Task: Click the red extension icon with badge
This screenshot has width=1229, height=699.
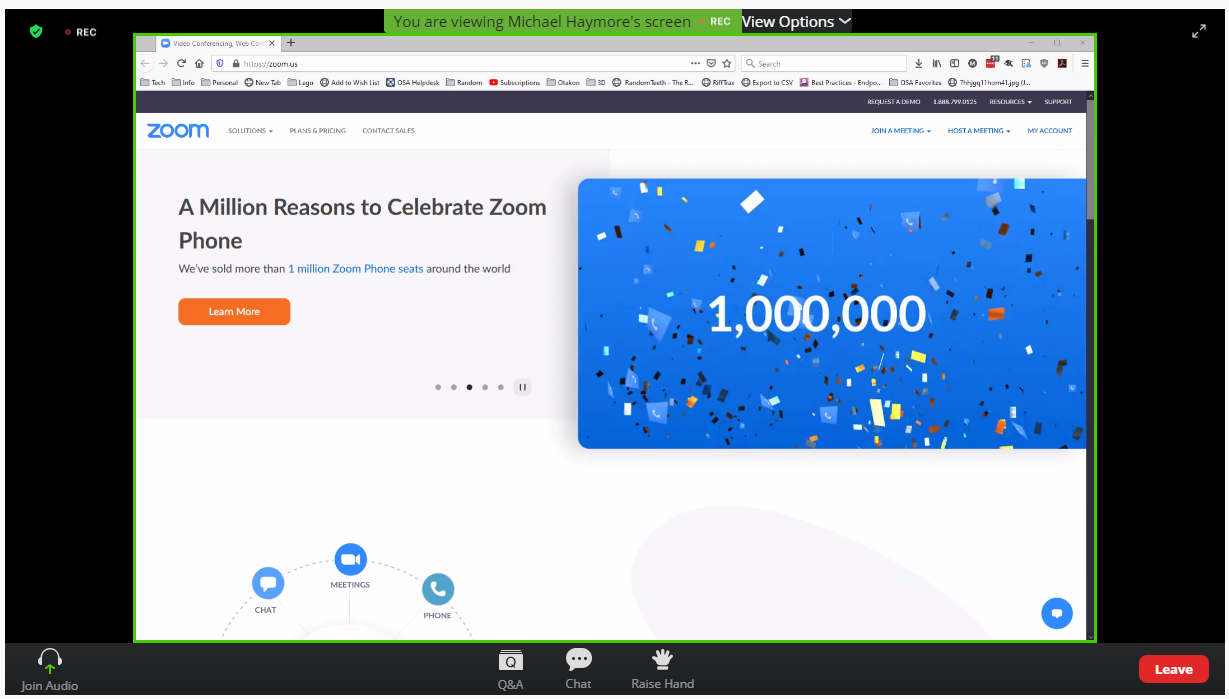Action: [991, 62]
